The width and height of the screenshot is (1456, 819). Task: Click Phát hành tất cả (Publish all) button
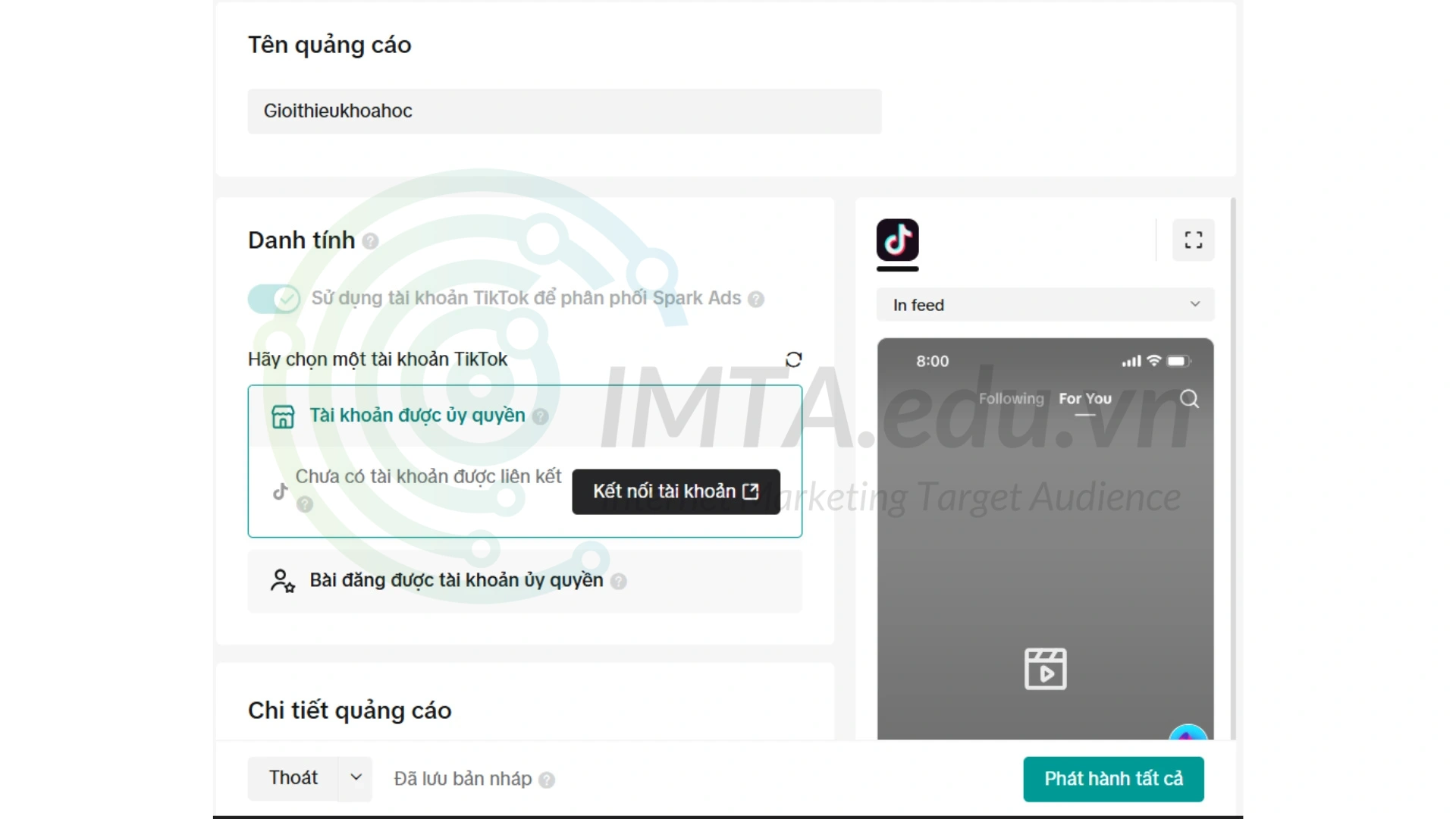tap(1113, 778)
